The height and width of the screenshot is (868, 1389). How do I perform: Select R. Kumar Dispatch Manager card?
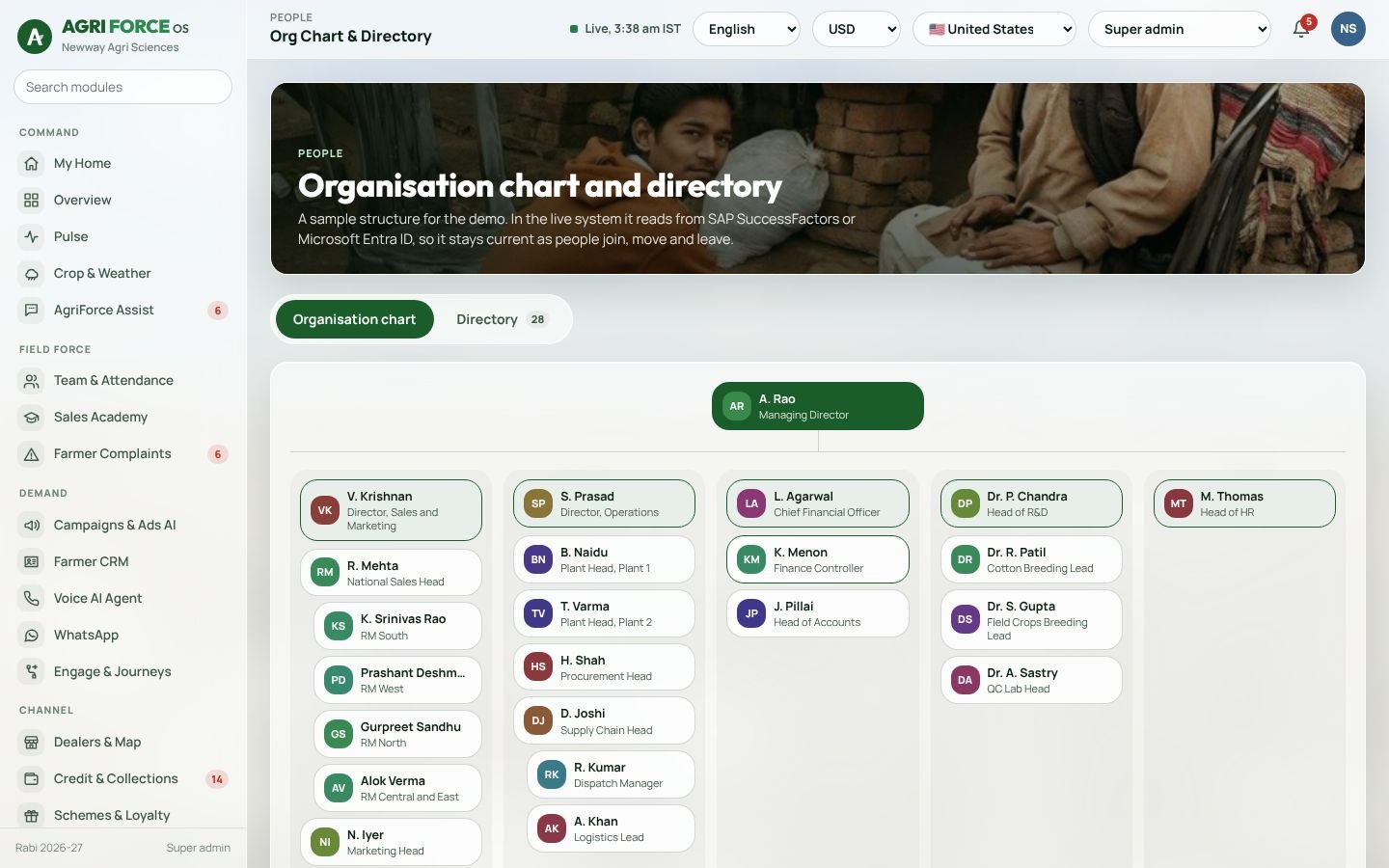click(x=611, y=774)
